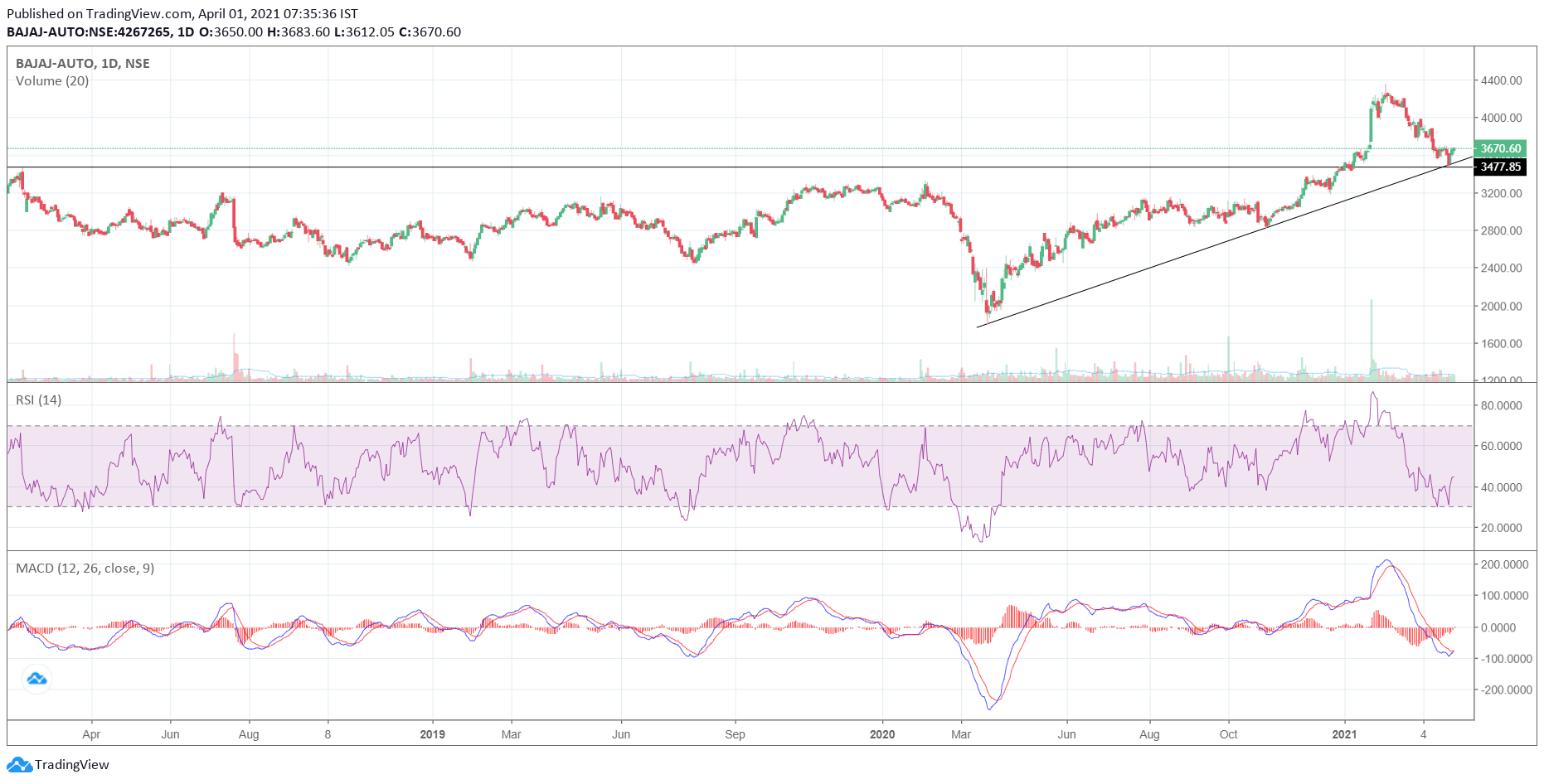Click the 2021 label on time axis
This screenshot has width=1544, height=784.
point(1344,734)
